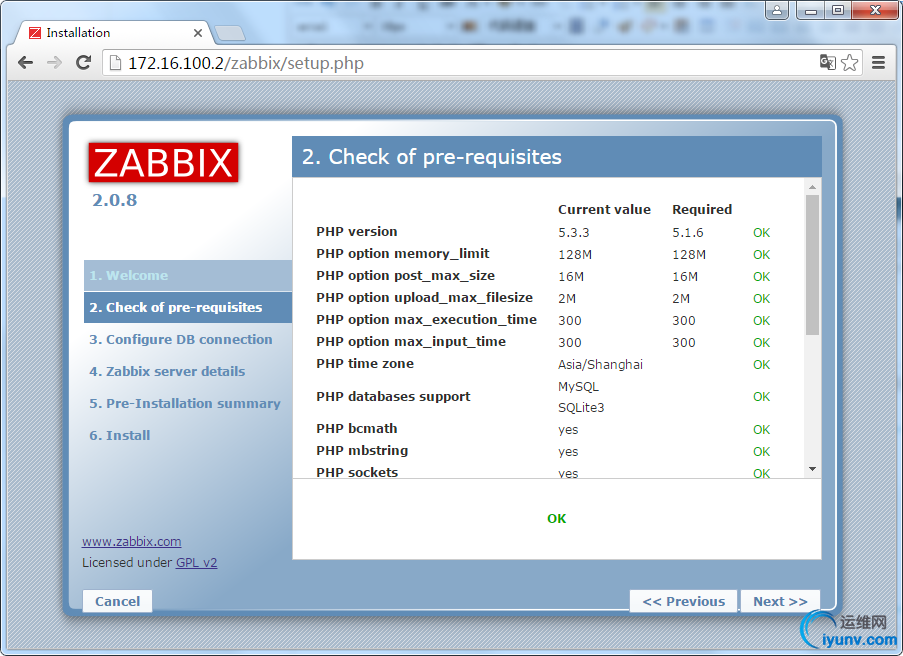Viewport: 903px width, 656px height.
Task: Click the PHP mbstring label
Action: tap(362, 450)
